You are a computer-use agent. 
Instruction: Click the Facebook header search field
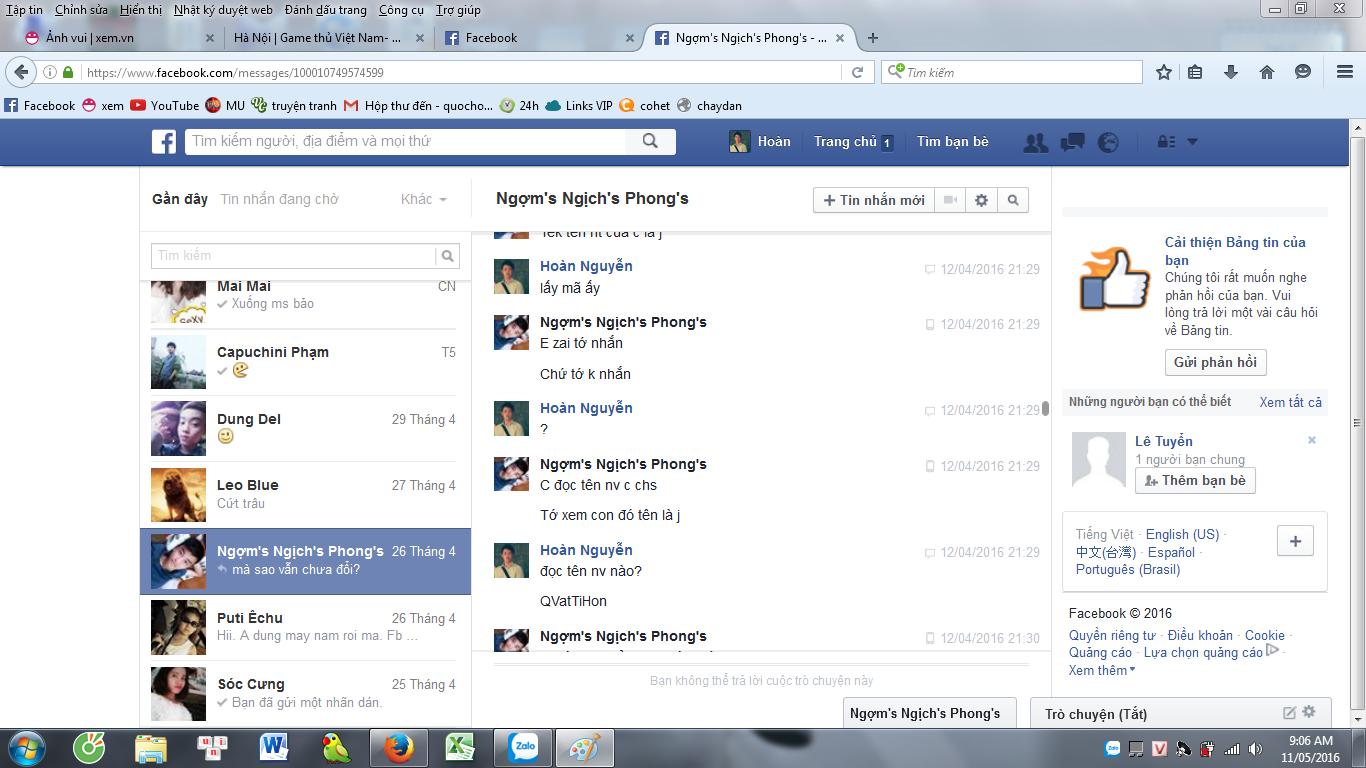pos(406,142)
